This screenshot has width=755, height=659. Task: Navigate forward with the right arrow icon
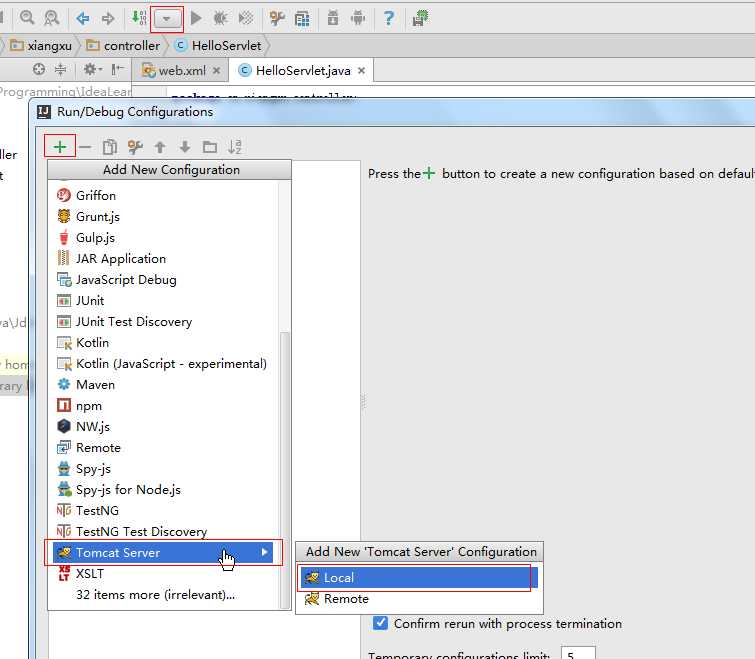tap(108, 19)
